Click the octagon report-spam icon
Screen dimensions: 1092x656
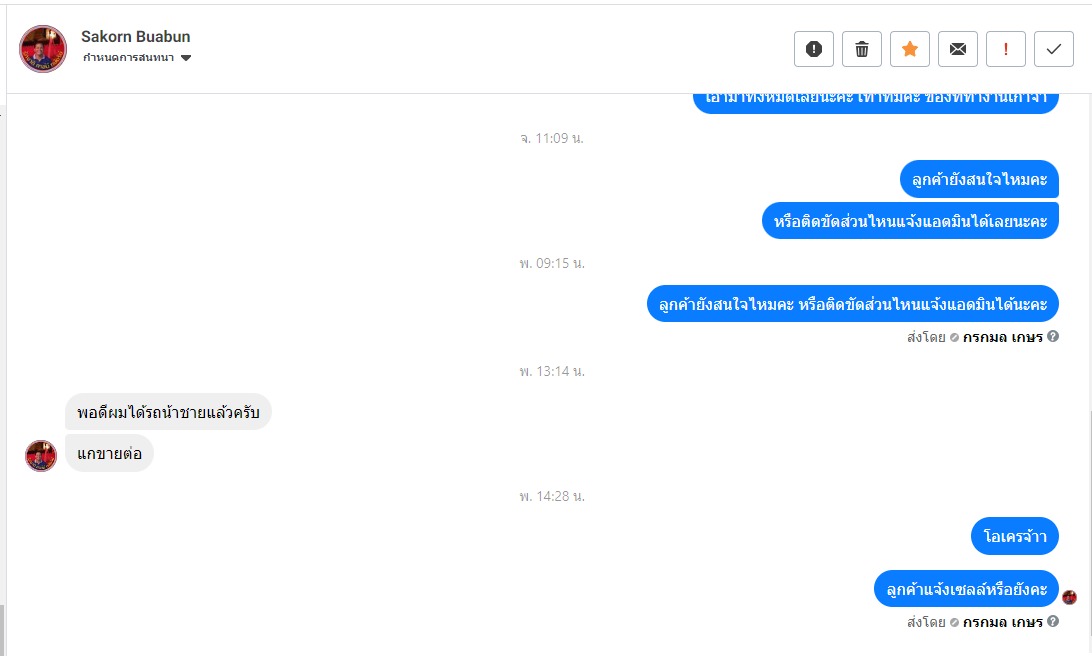(x=814, y=49)
